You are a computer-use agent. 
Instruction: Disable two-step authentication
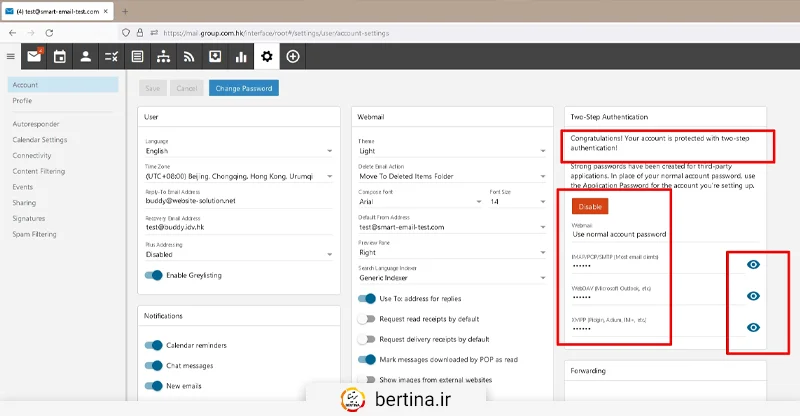(590, 206)
